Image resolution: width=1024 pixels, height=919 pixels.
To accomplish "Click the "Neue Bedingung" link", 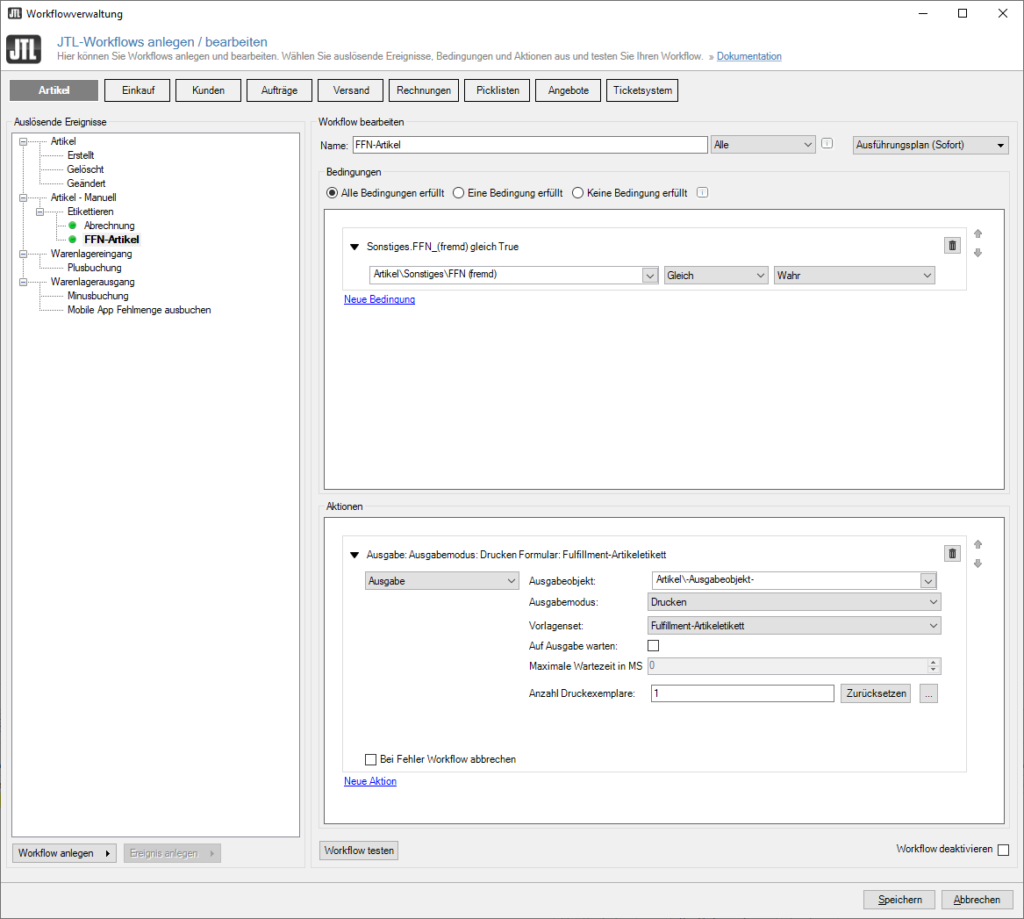I will 379,298.
